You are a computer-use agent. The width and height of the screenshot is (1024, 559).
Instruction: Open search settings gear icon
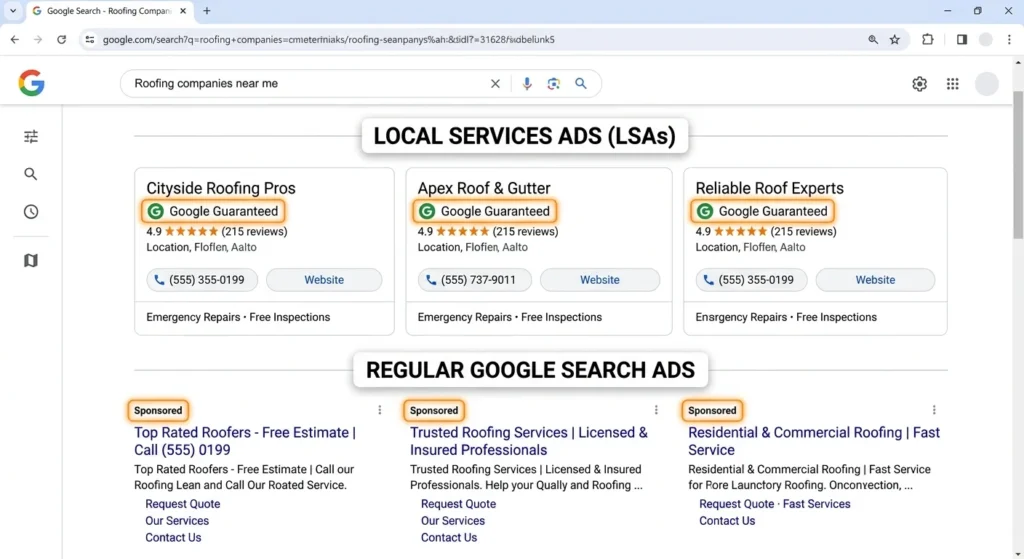click(920, 84)
